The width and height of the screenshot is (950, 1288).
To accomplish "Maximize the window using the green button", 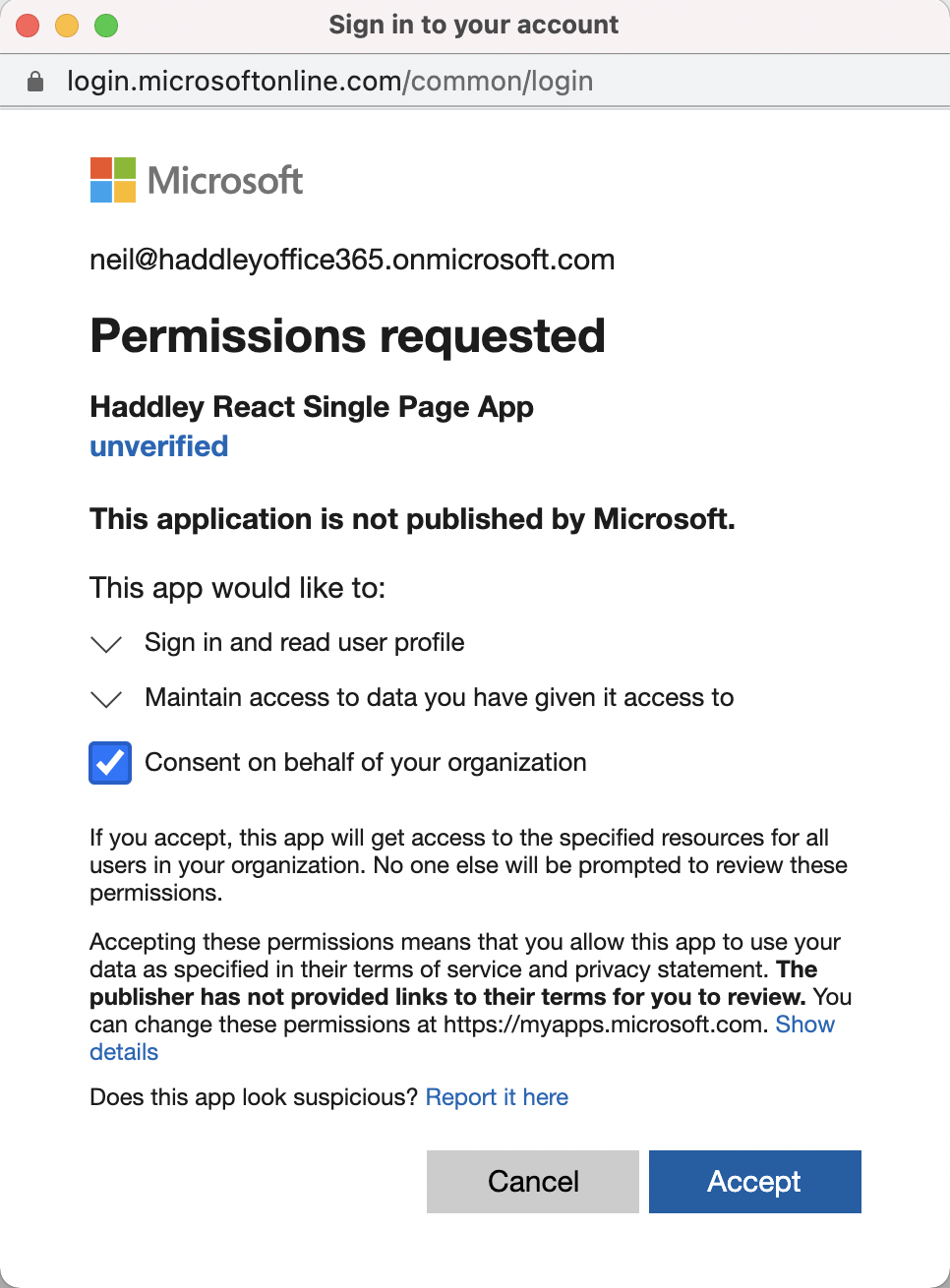I will [106, 26].
